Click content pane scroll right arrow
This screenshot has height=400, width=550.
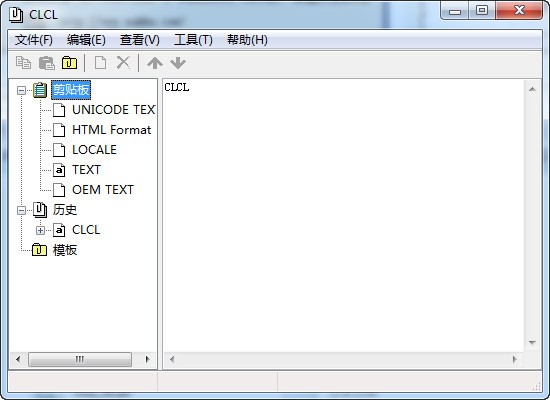coord(515,359)
